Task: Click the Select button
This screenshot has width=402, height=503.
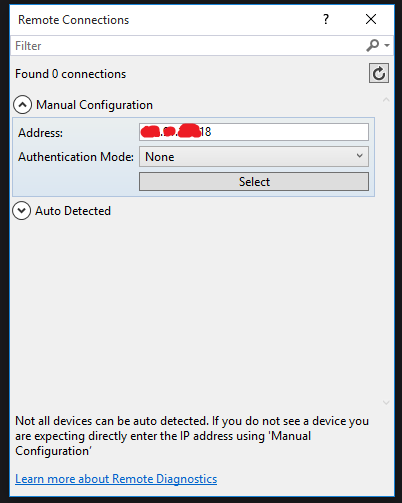Action: point(254,182)
